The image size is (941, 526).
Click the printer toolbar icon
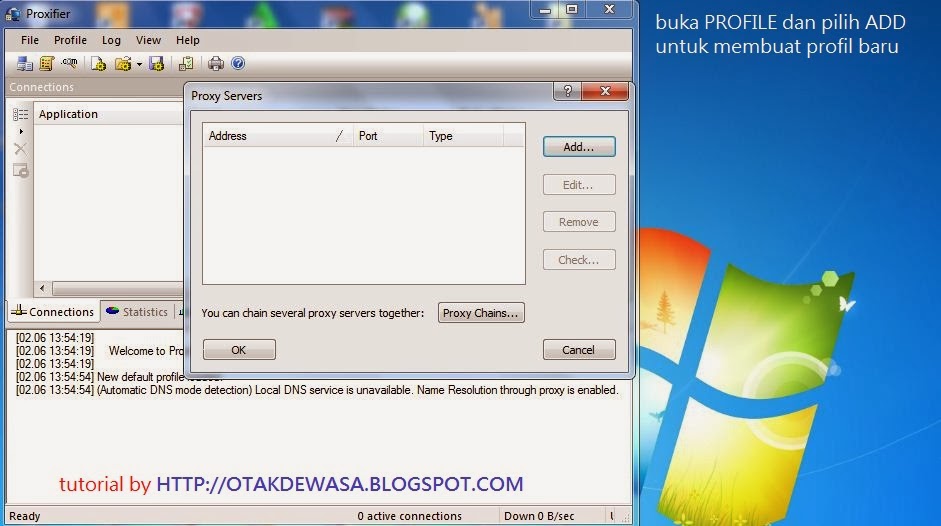point(216,64)
